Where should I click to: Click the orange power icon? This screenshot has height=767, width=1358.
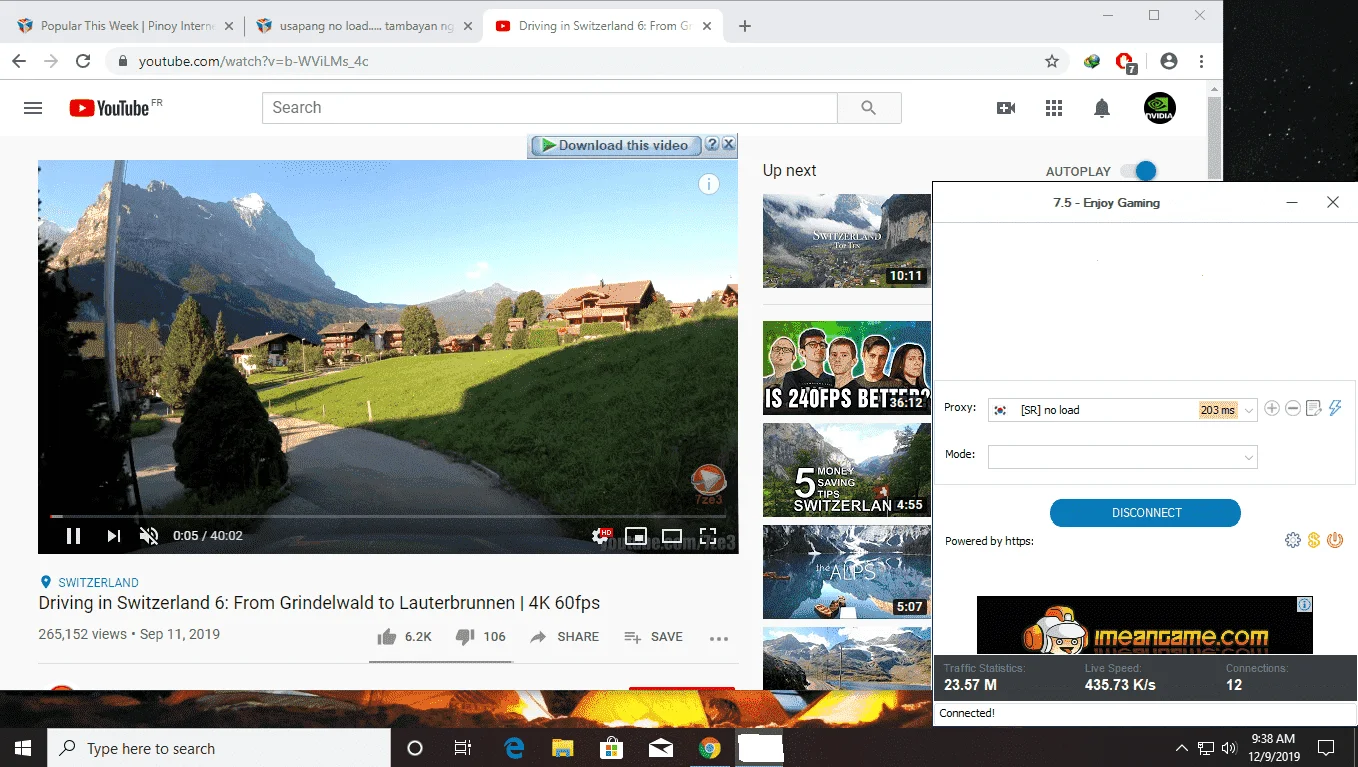(x=1335, y=540)
